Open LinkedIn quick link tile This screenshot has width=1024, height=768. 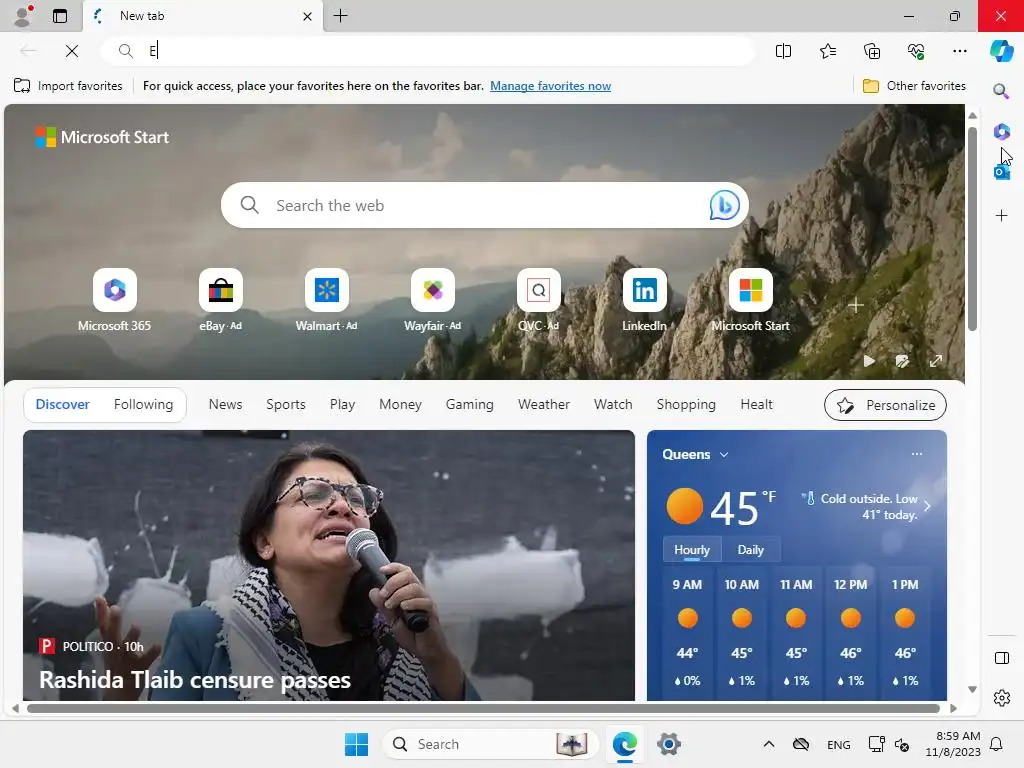(645, 300)
